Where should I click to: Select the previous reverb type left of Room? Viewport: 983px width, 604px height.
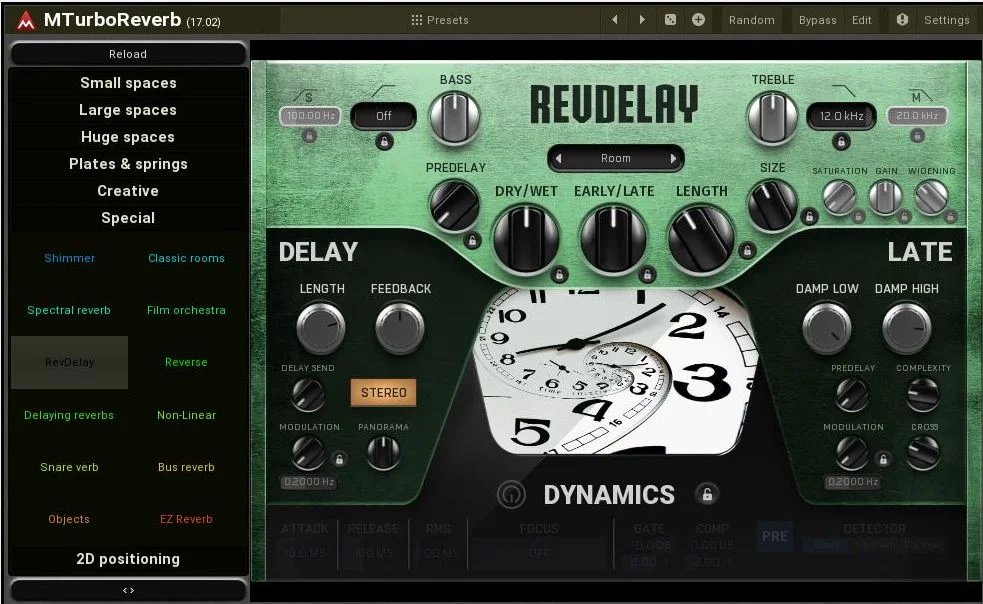(x=558, y=159)
